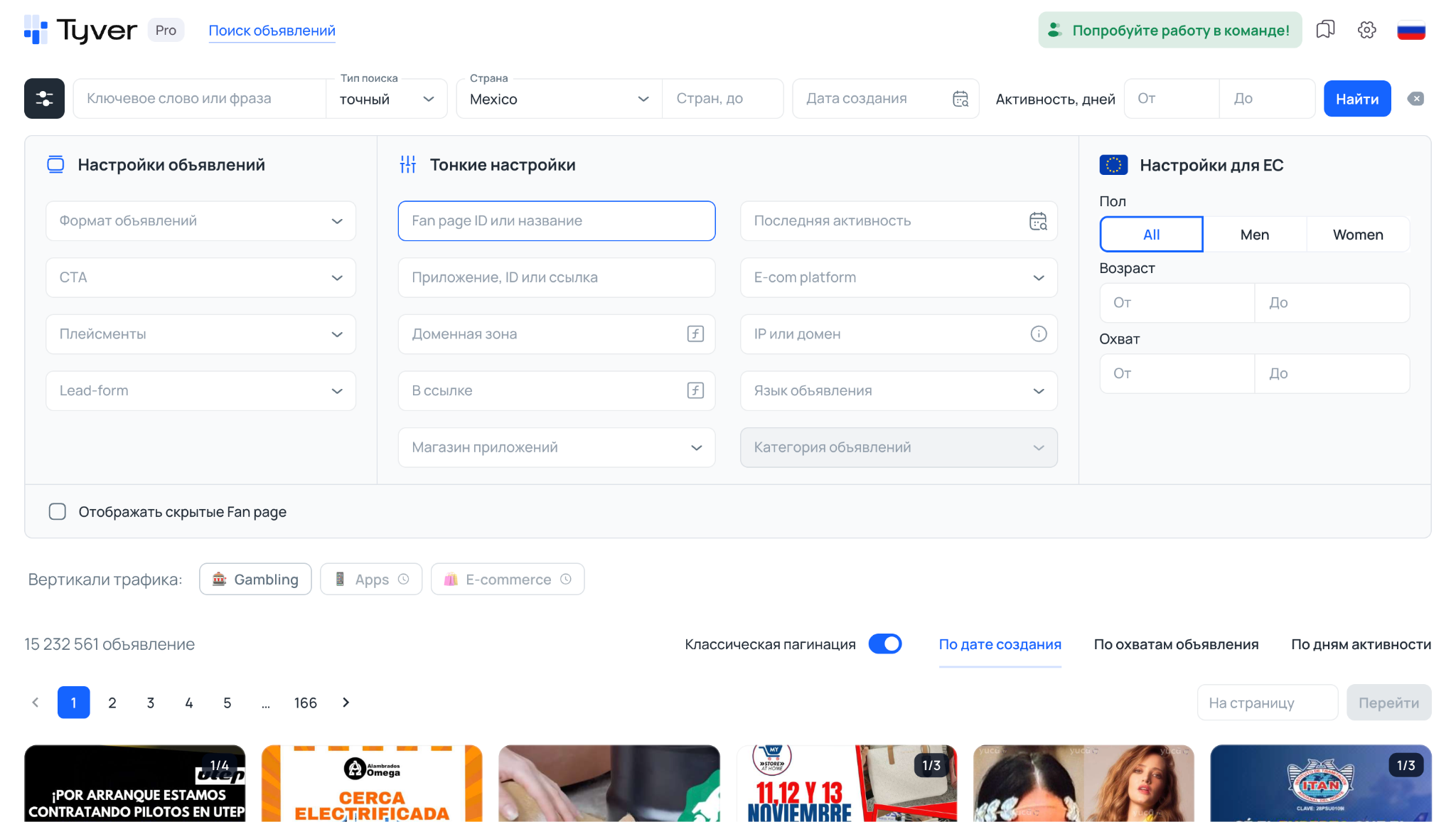1456x822 pixels.
Task: Disable the Классическая пагинация toggle
Action: 885,644
